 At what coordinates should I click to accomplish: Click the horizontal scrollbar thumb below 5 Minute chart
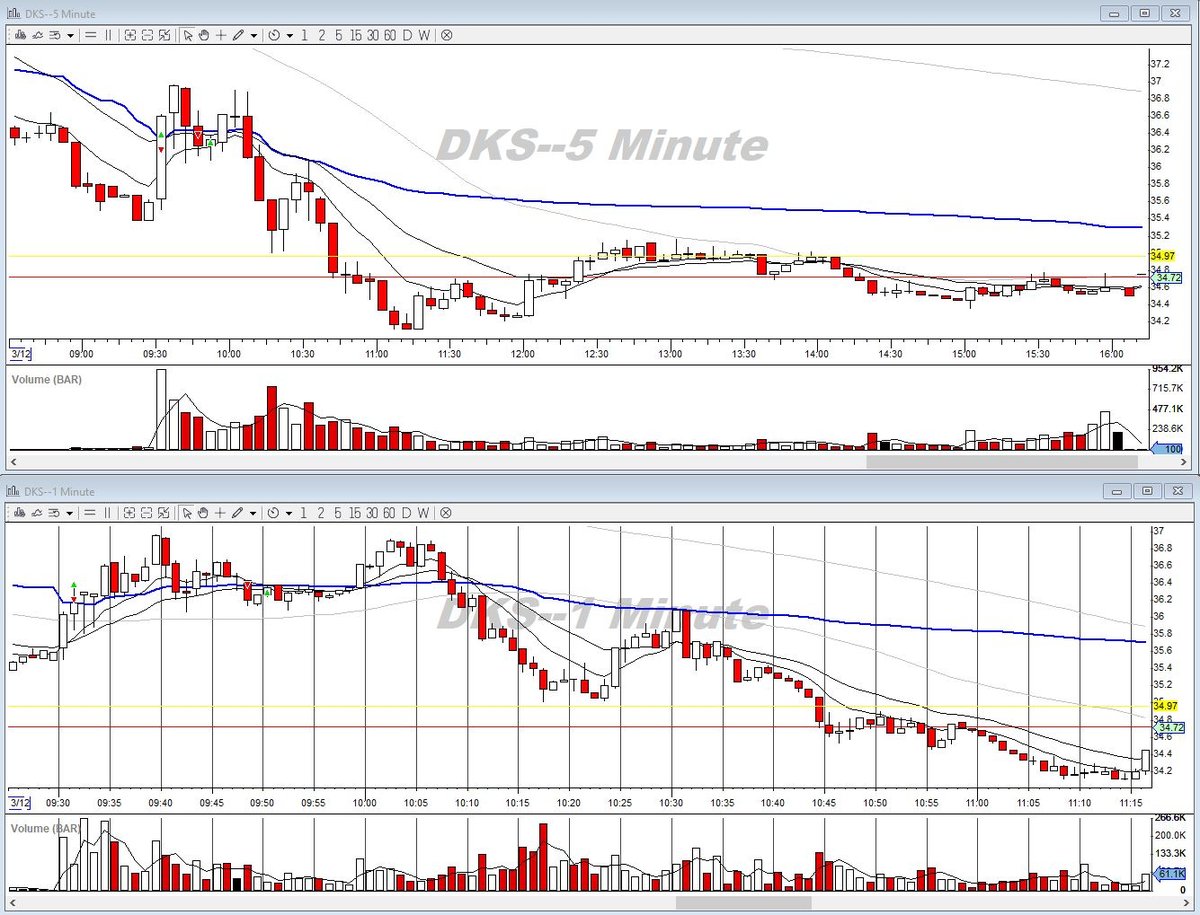(1001, 463)
